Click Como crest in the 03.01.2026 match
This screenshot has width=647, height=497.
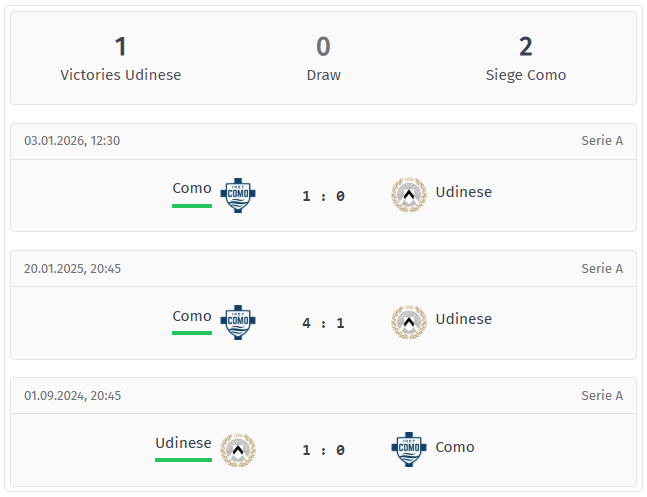pos(238,195)
